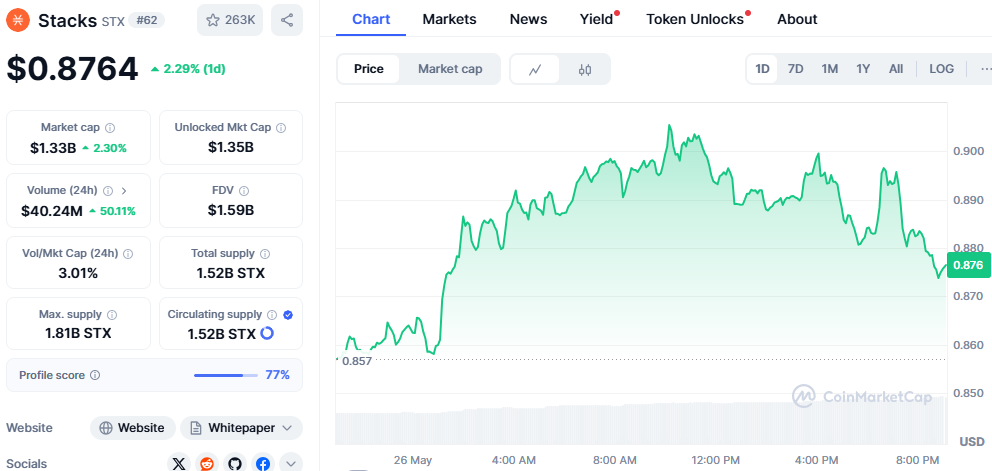
Task: Expand more socials chevron
Action: click(x=290, y=464)
